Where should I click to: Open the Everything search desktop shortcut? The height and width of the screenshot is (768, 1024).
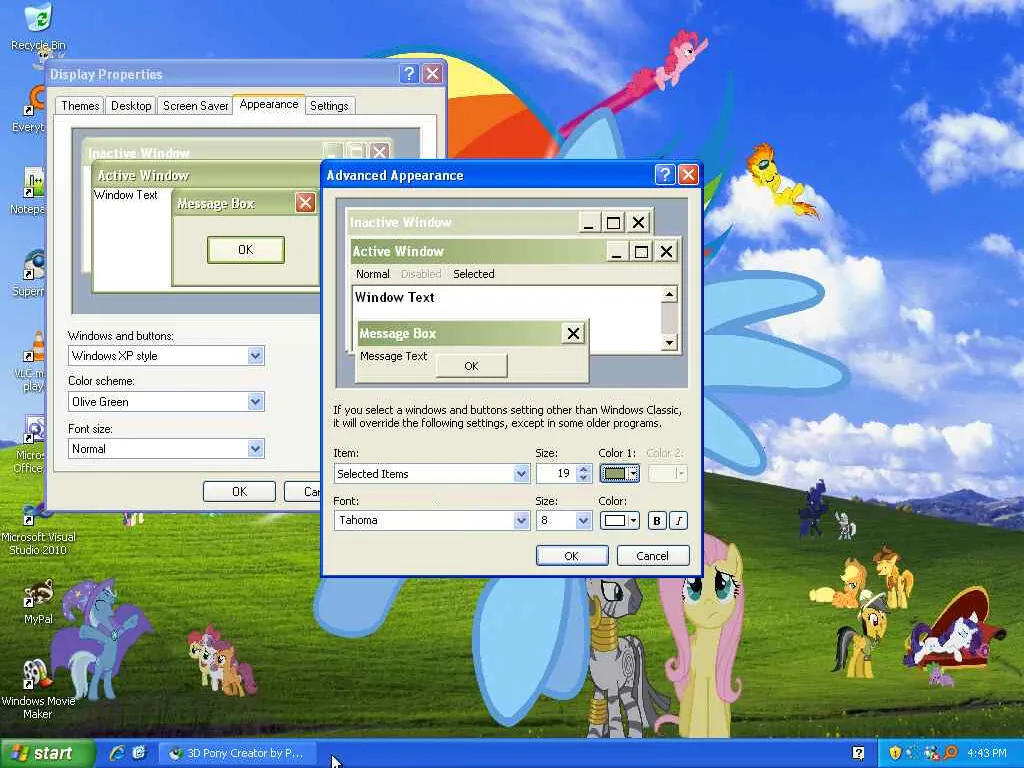[31, 110]
